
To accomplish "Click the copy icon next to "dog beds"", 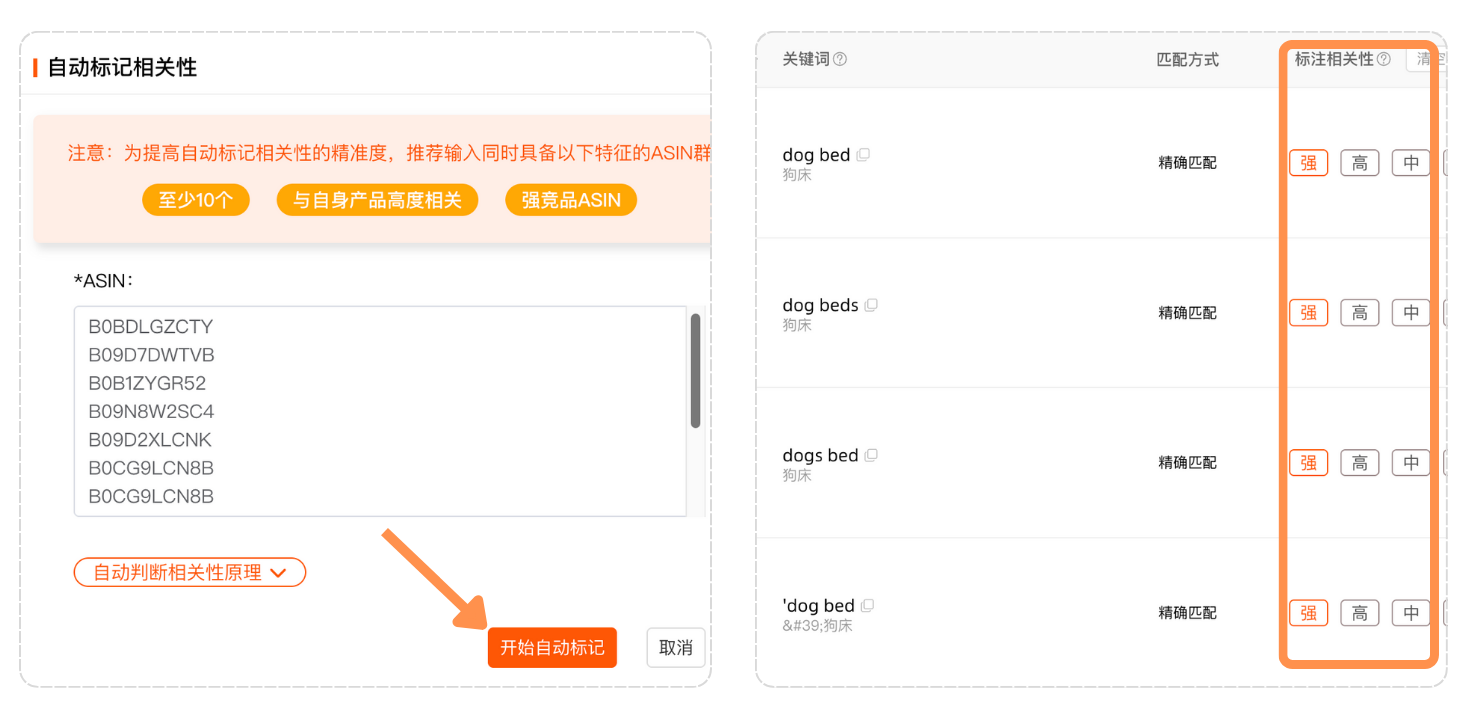I will point(871,305).
